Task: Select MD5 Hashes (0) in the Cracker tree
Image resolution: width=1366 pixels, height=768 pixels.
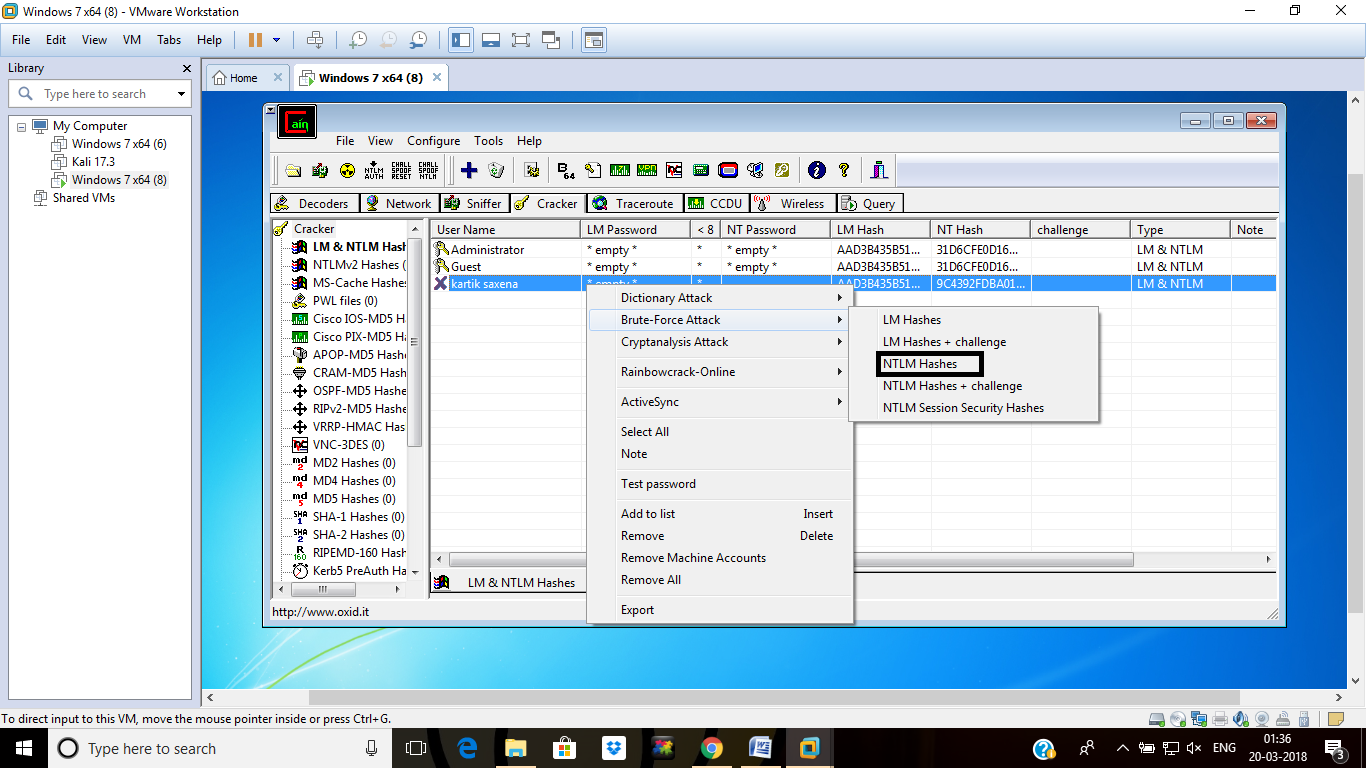Action: click(x=353, y=499)
